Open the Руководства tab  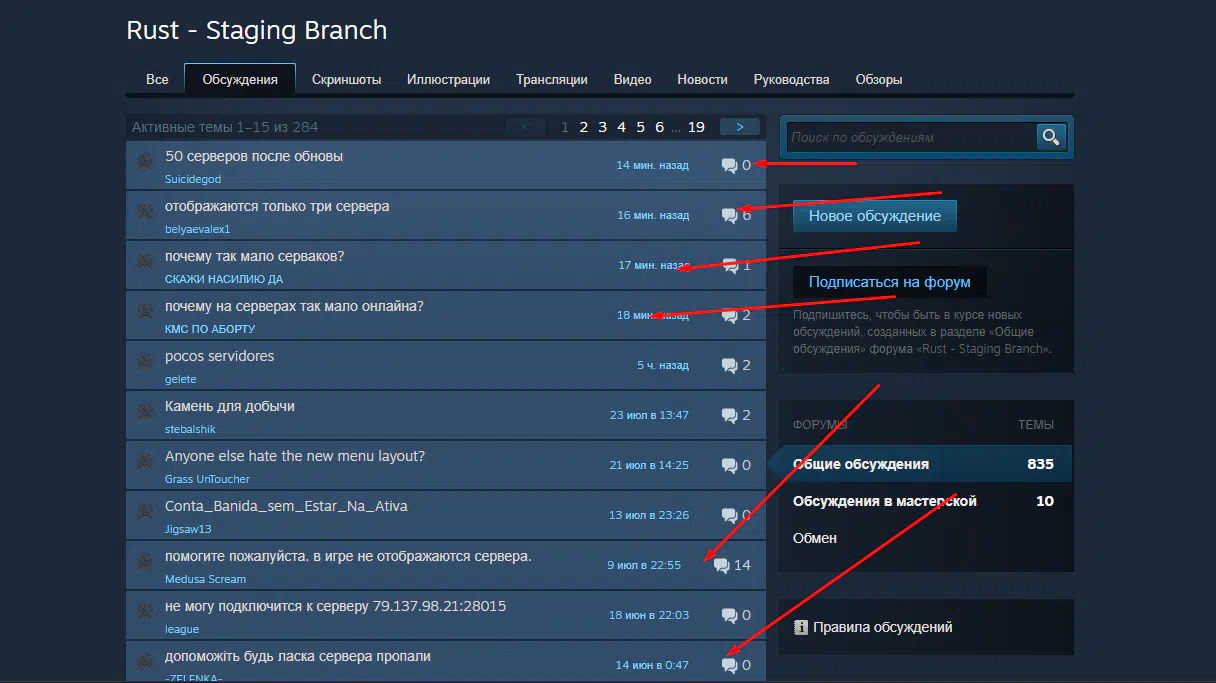point(791,79)
